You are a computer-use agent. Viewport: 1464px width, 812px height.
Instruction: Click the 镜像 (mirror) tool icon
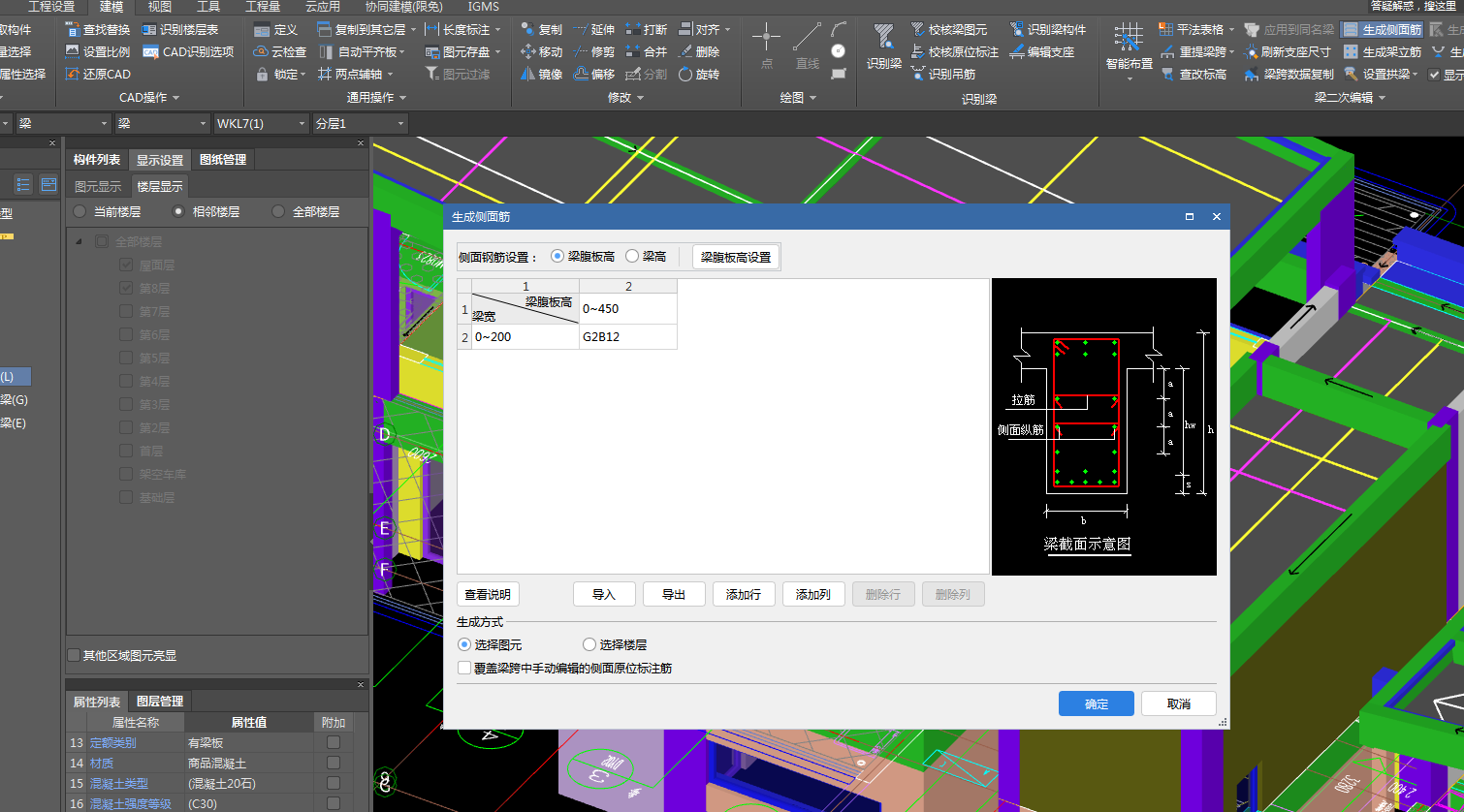(x=528, y=74)
